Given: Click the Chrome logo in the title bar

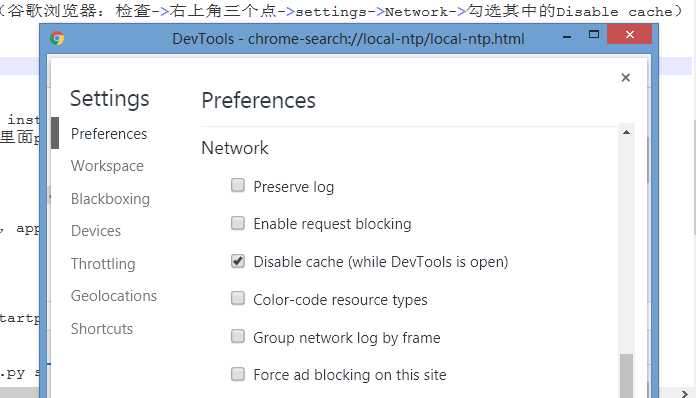Looking at the screenshot, I should 57,39.
